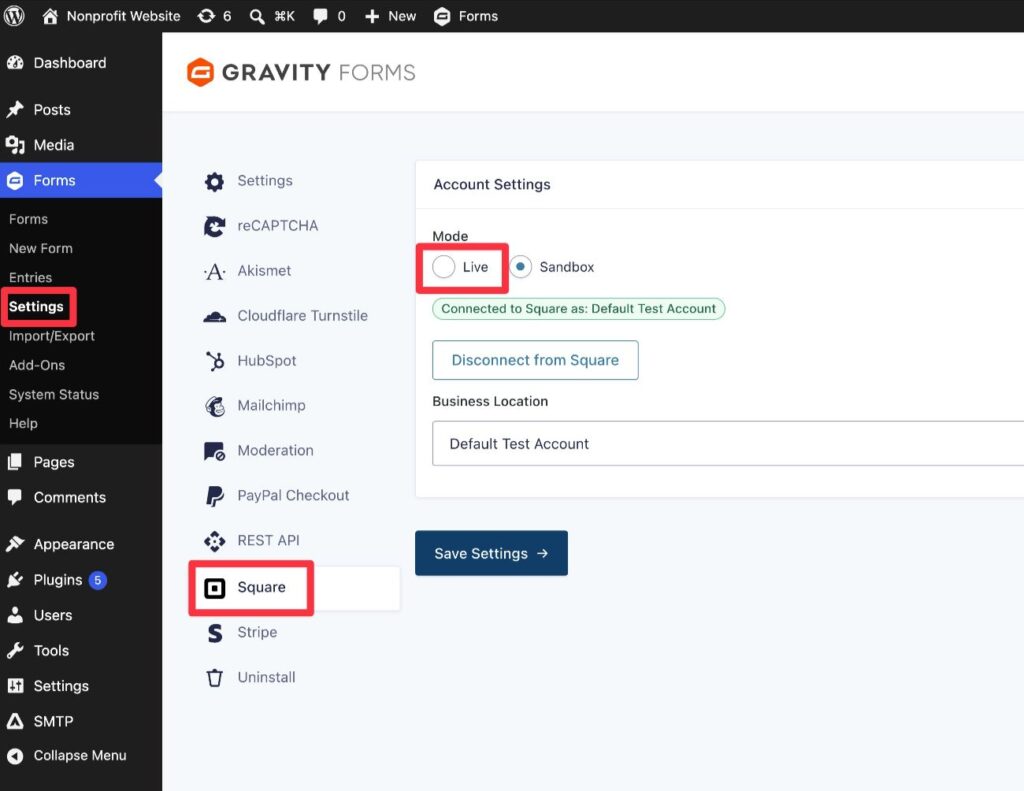Open the highlighted Forms sidebar menu

coord(81,180)
